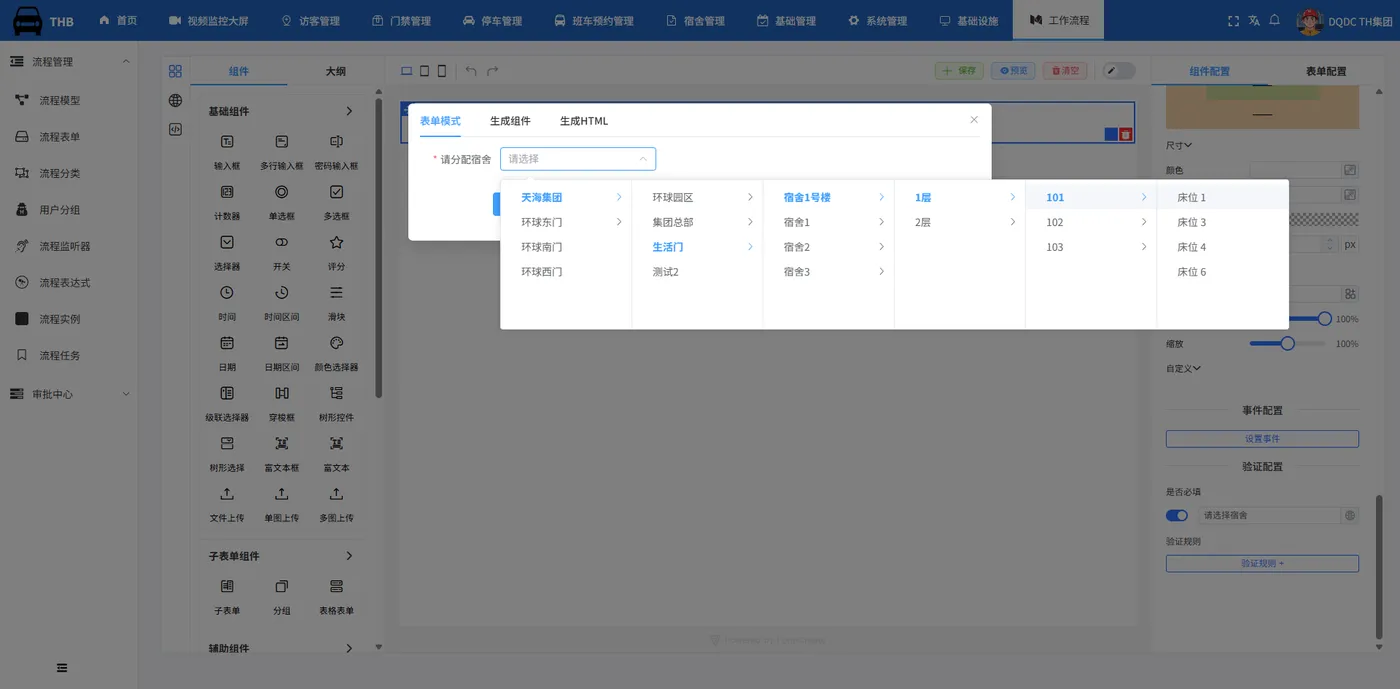Adjust the 缩放 slider handle
The height and width of the screenshot is (689, 1400).
click(x=1288, y=343)
